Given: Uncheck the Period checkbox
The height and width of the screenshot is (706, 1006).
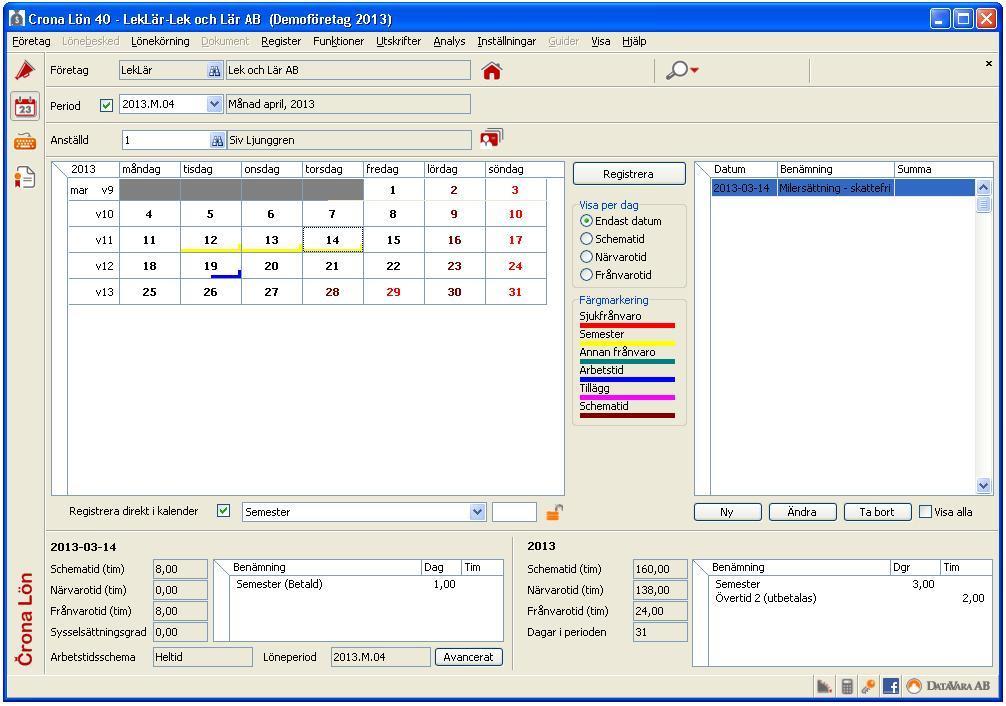Looking at the screenshot, I should [x=107, y=105].
